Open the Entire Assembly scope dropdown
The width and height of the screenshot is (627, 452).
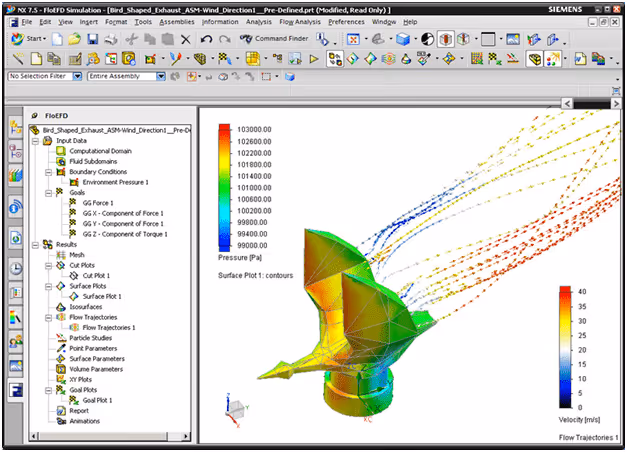click(160, 76)
